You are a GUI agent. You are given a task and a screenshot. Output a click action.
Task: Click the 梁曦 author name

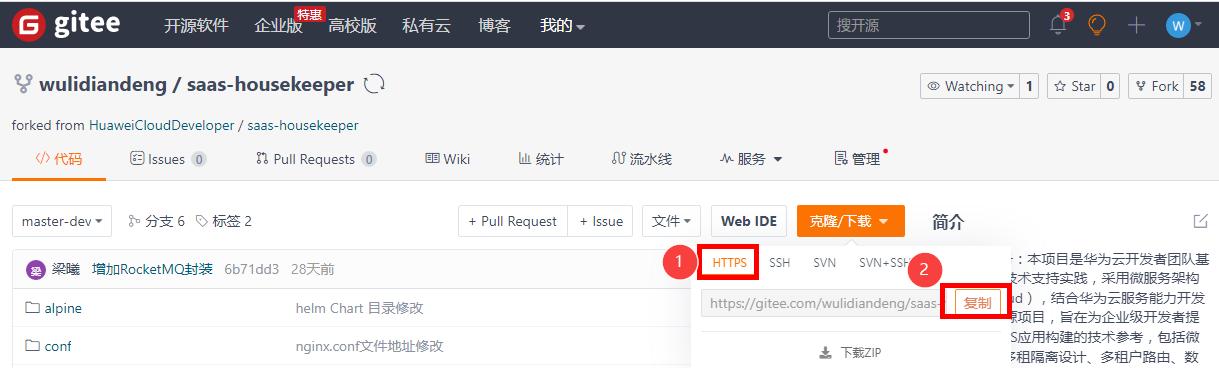click(66, 270)
